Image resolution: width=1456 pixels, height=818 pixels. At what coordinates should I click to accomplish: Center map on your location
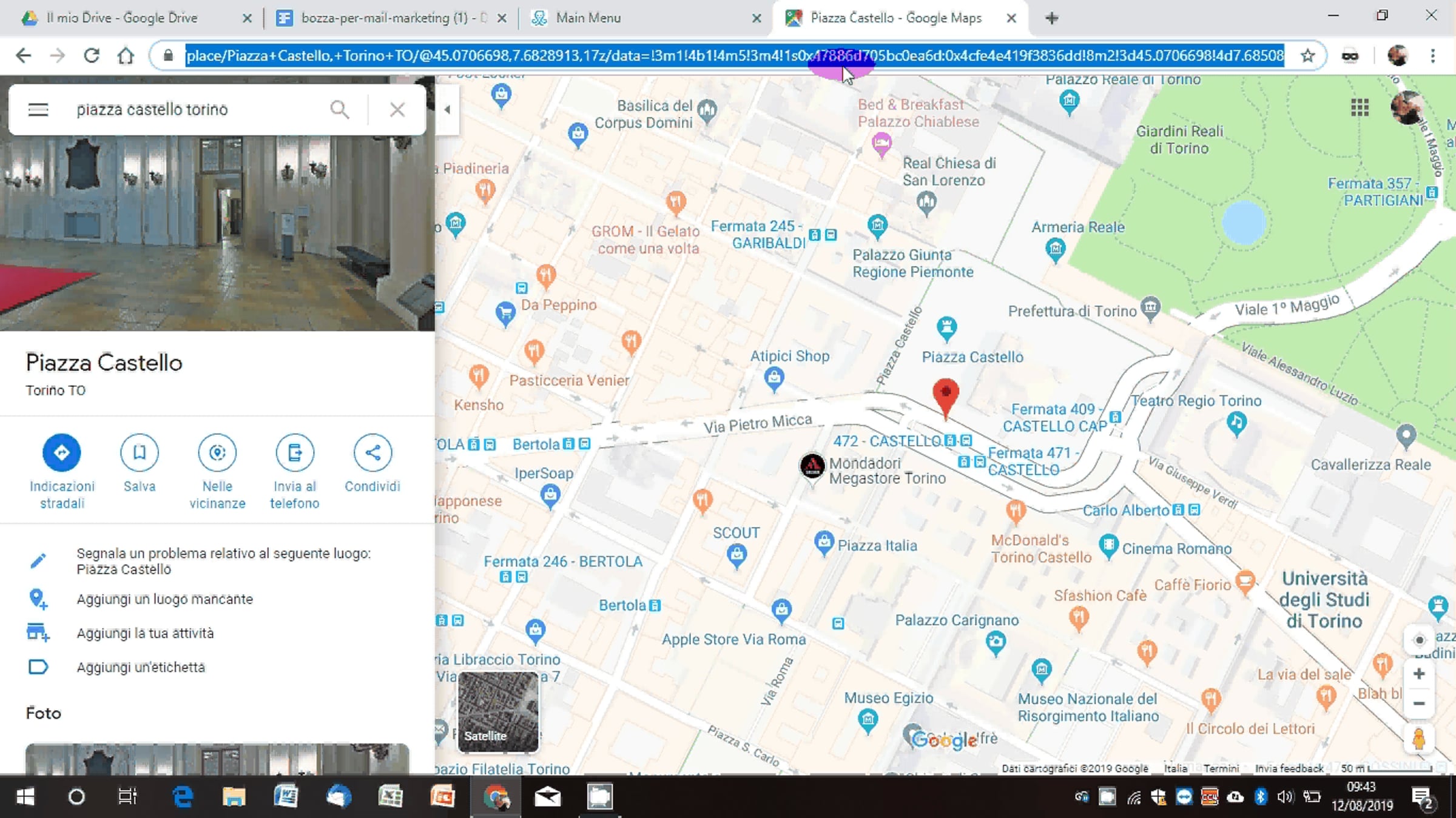coord(1419,640)
